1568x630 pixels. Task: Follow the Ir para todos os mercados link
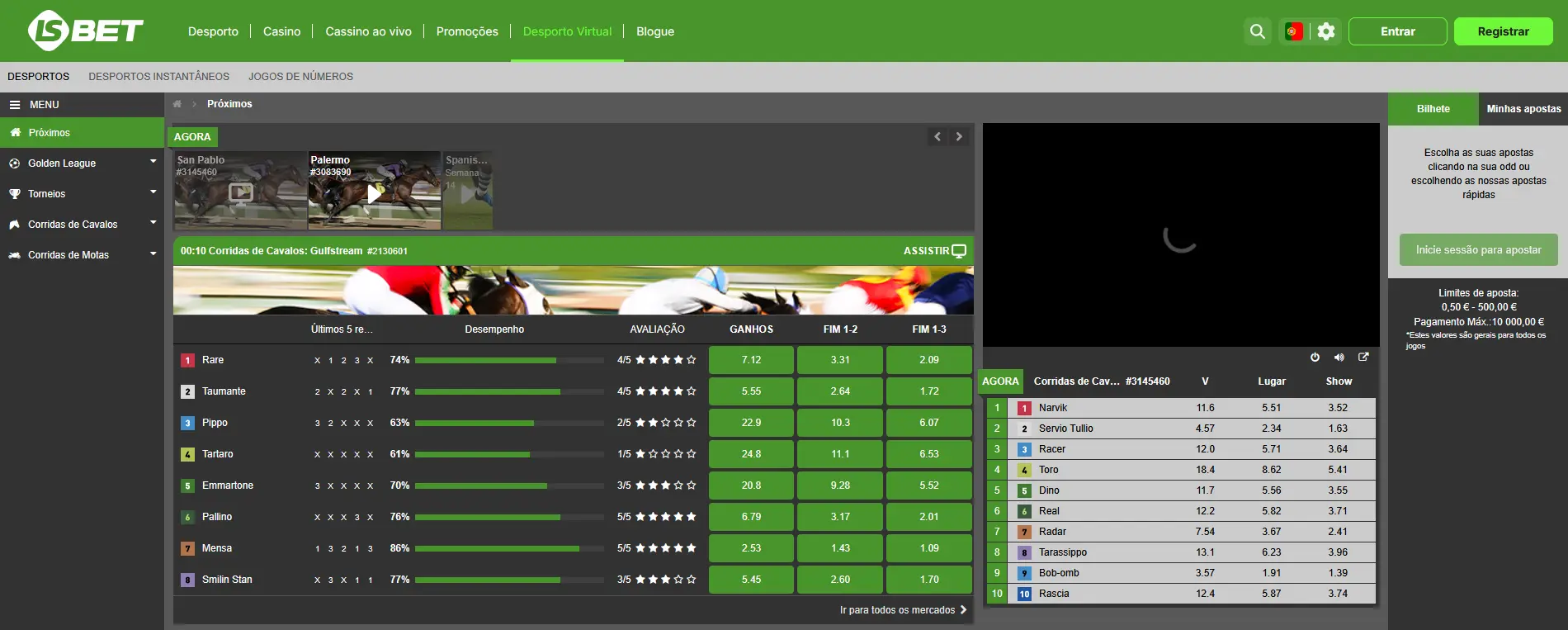click(903, 610)
